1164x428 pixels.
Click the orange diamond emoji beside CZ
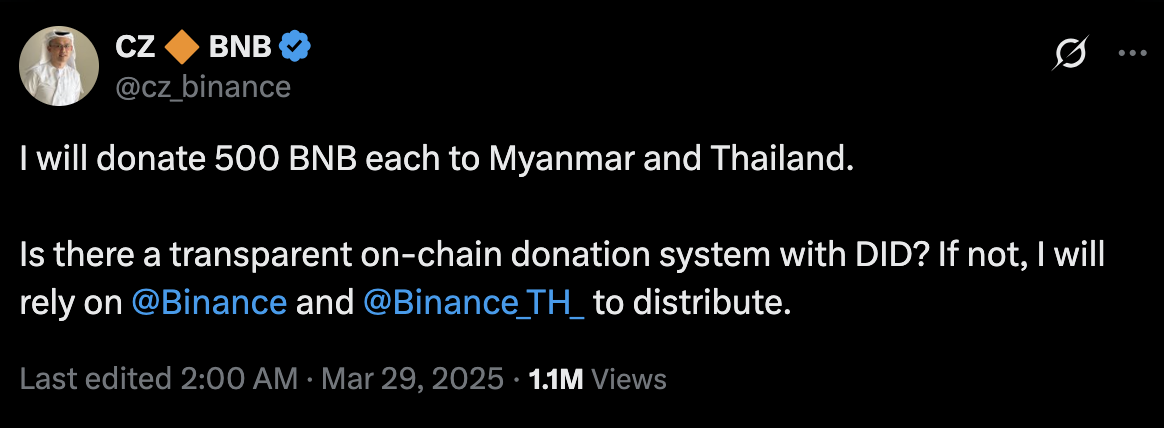(182, 45)
